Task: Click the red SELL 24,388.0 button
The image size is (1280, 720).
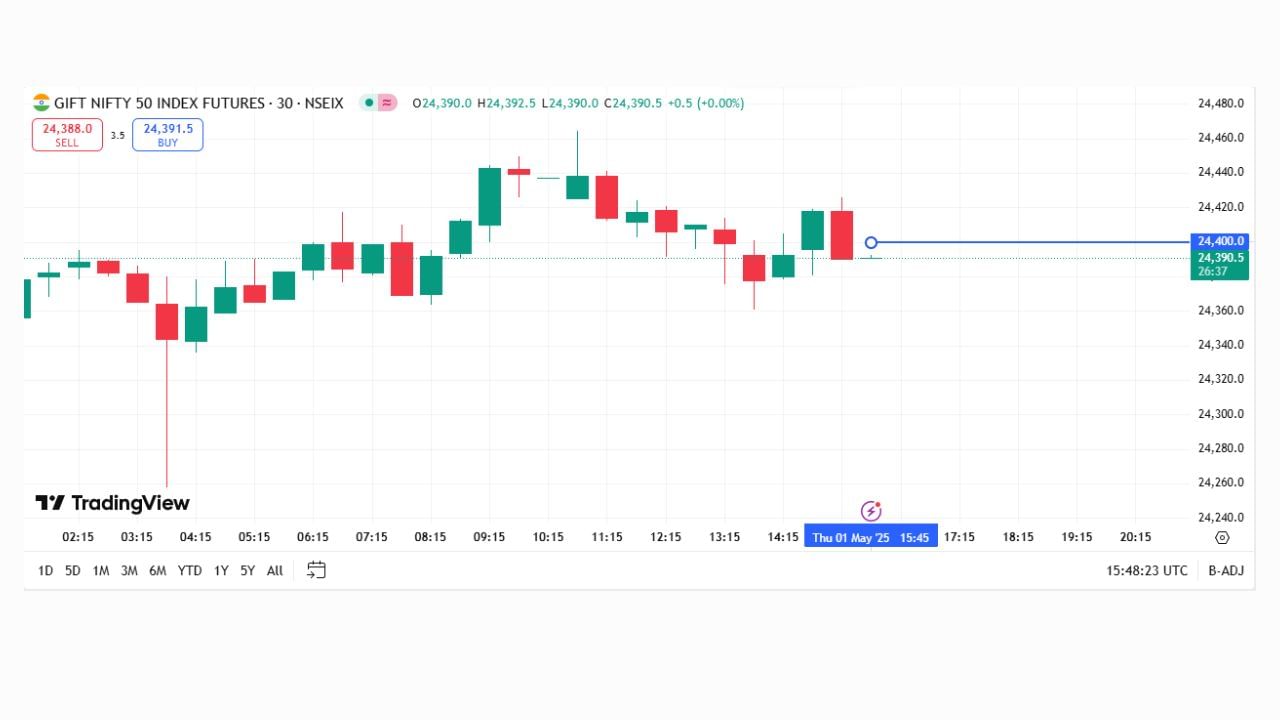Action: 67,135
